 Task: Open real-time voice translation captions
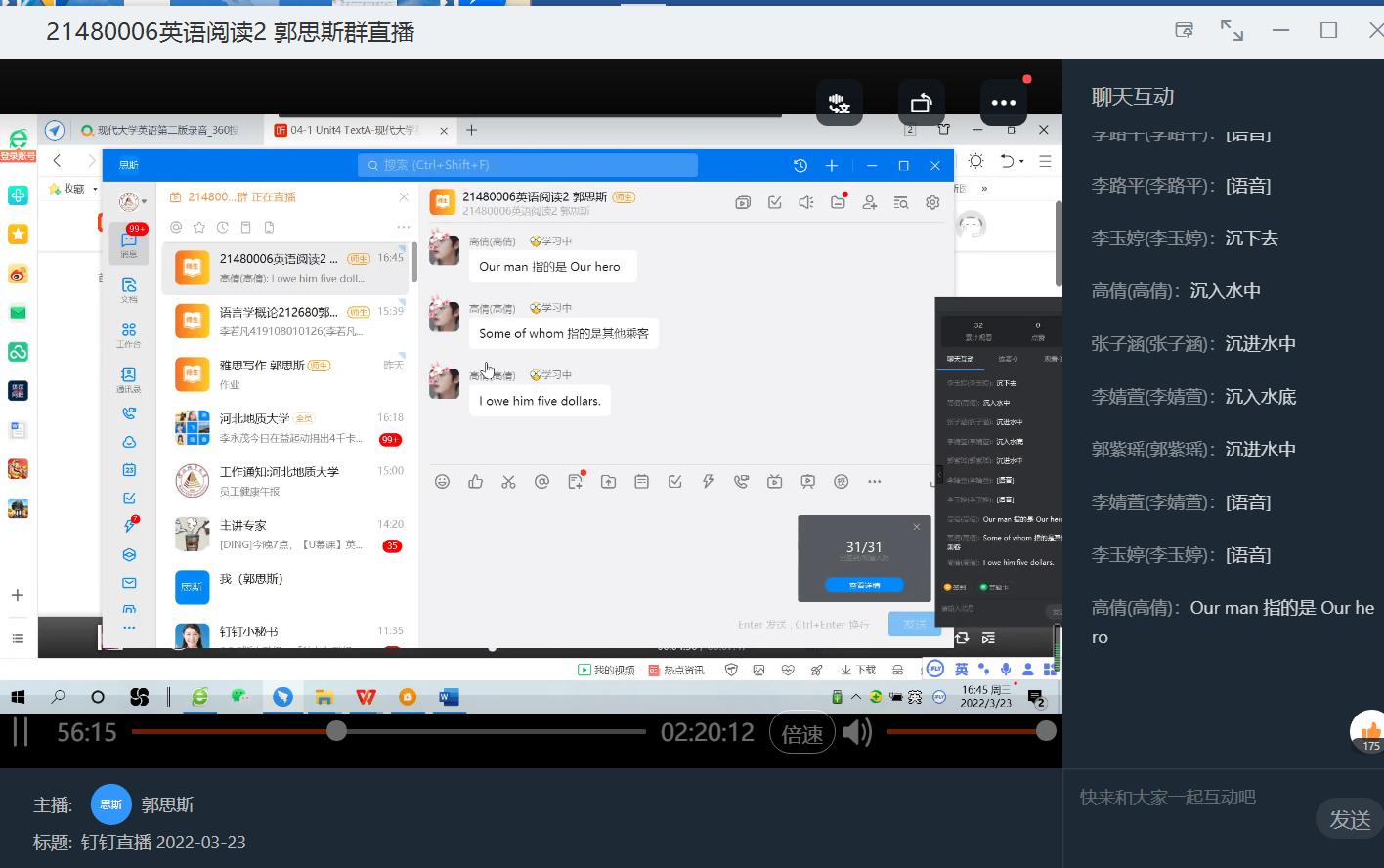point(839,103)
